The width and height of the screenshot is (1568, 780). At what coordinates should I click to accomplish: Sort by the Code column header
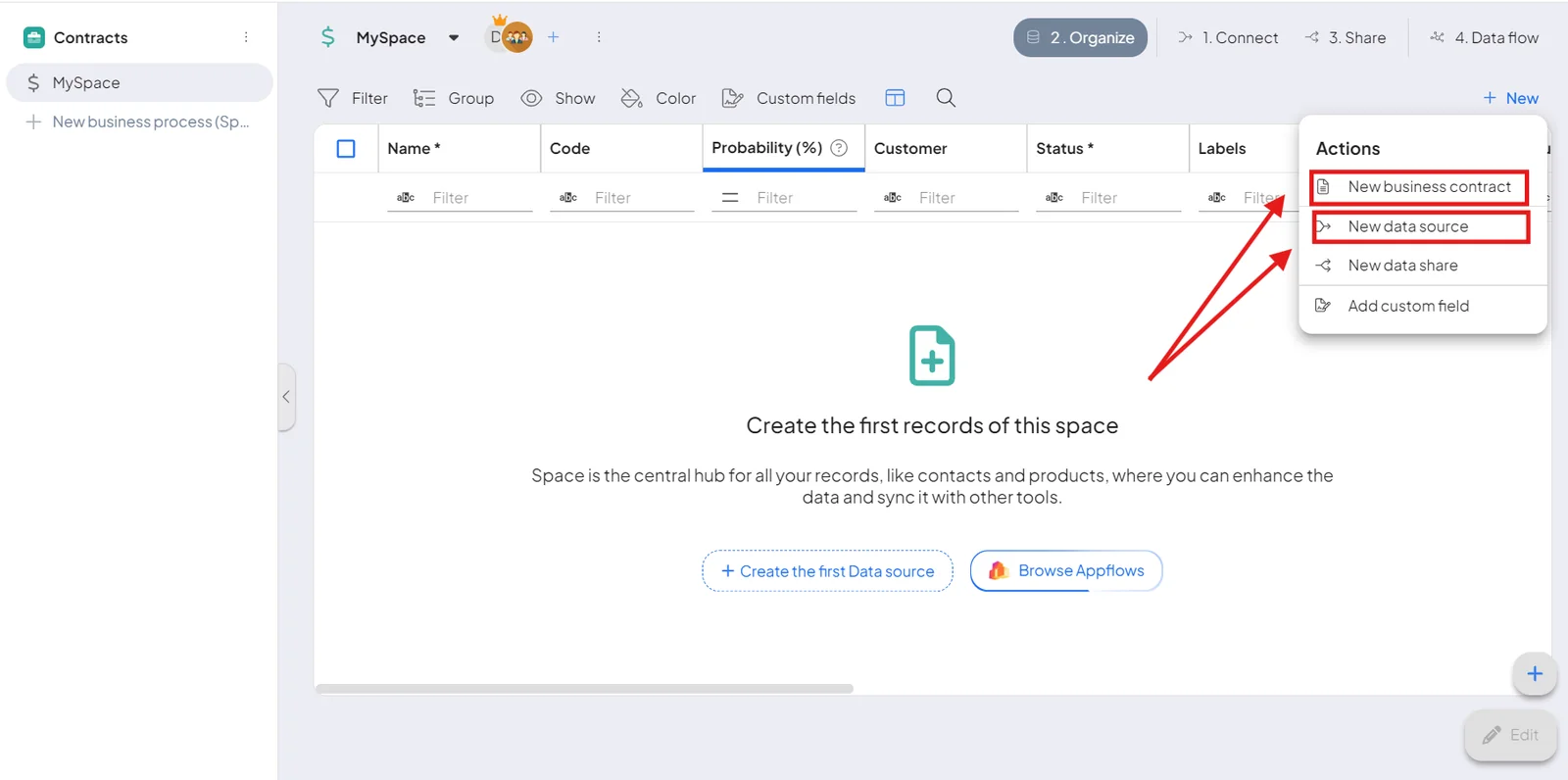(621, 149)
